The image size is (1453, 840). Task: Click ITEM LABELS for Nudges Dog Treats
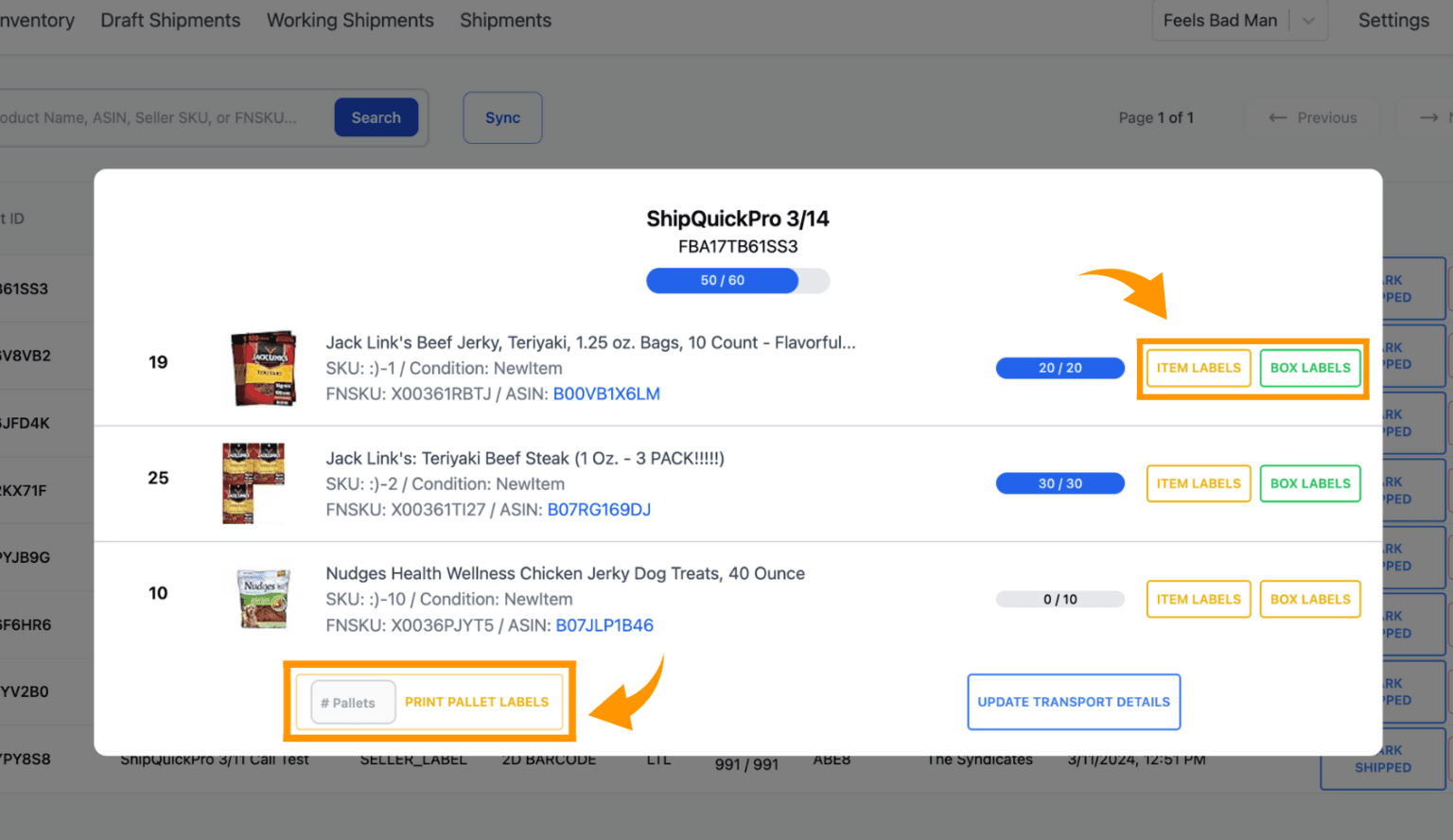tap(1199, 599)
